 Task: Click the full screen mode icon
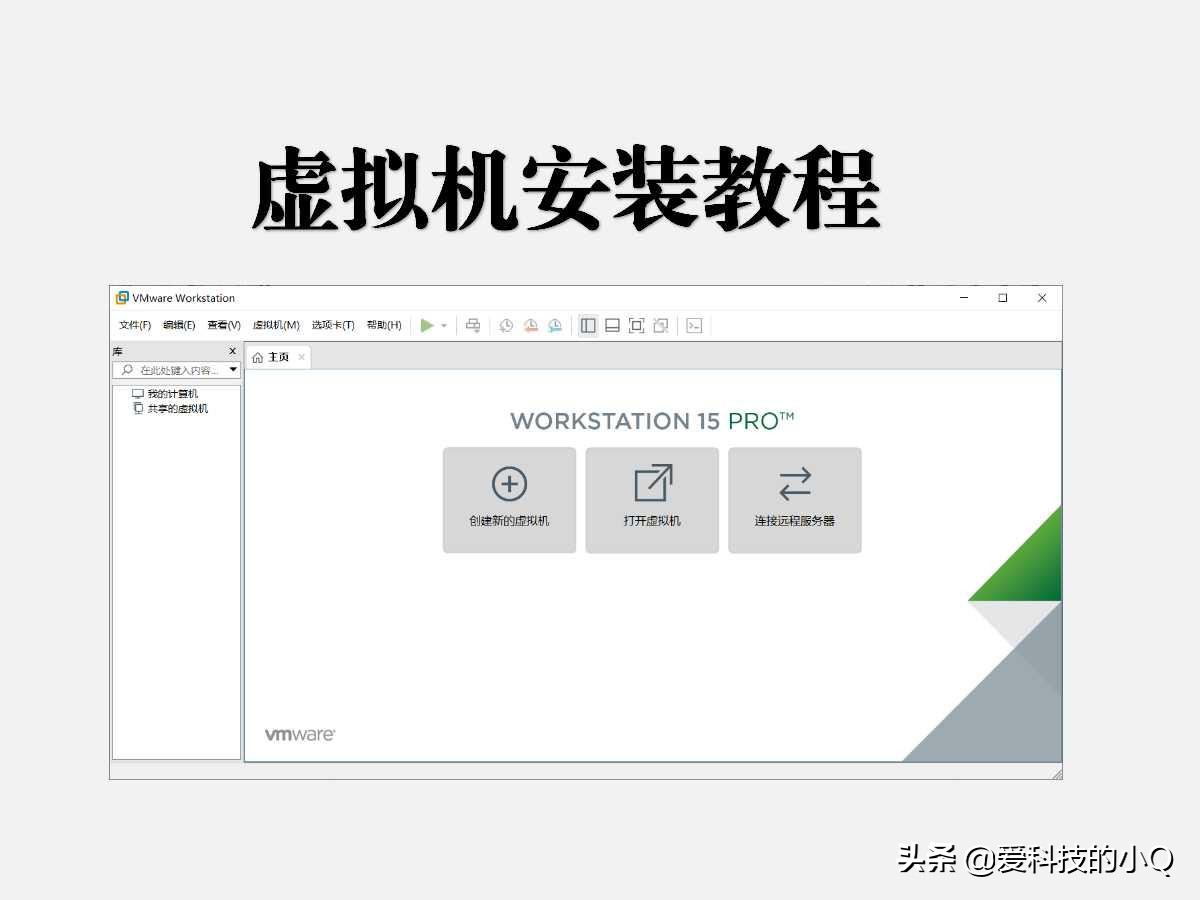(636, 325)
